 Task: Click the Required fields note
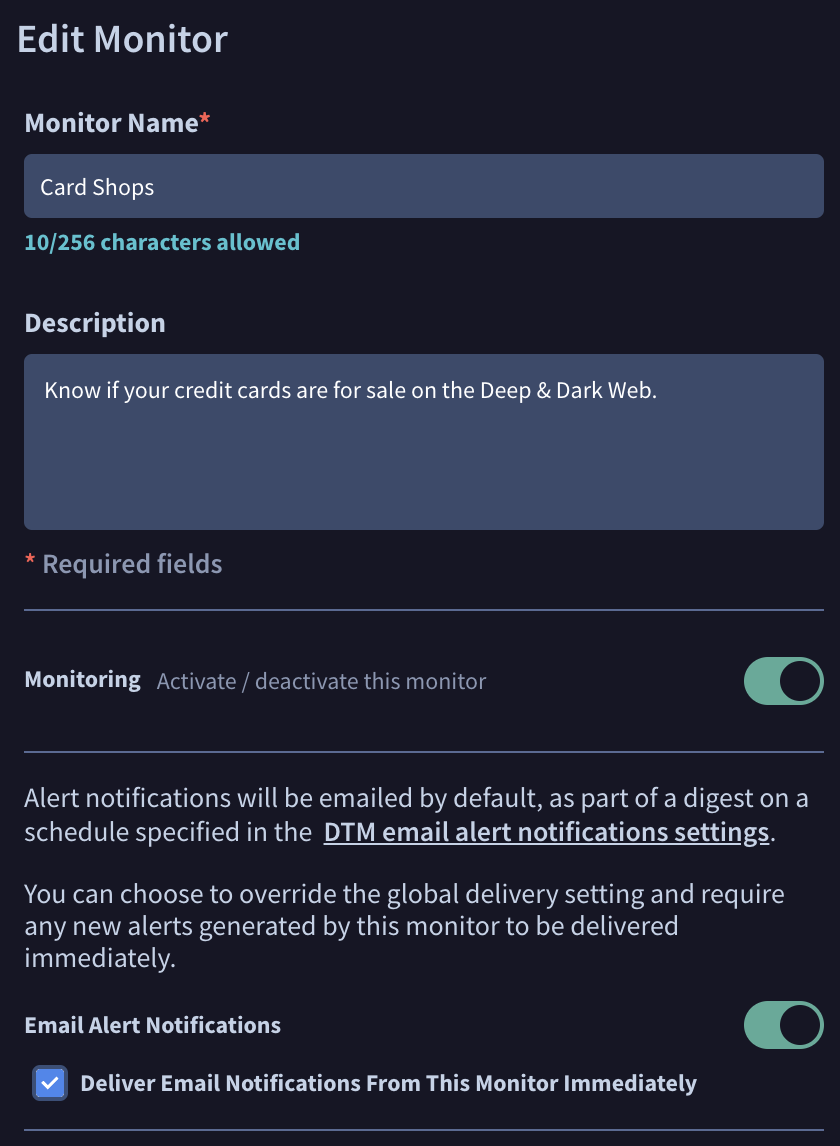coord(132,564)
